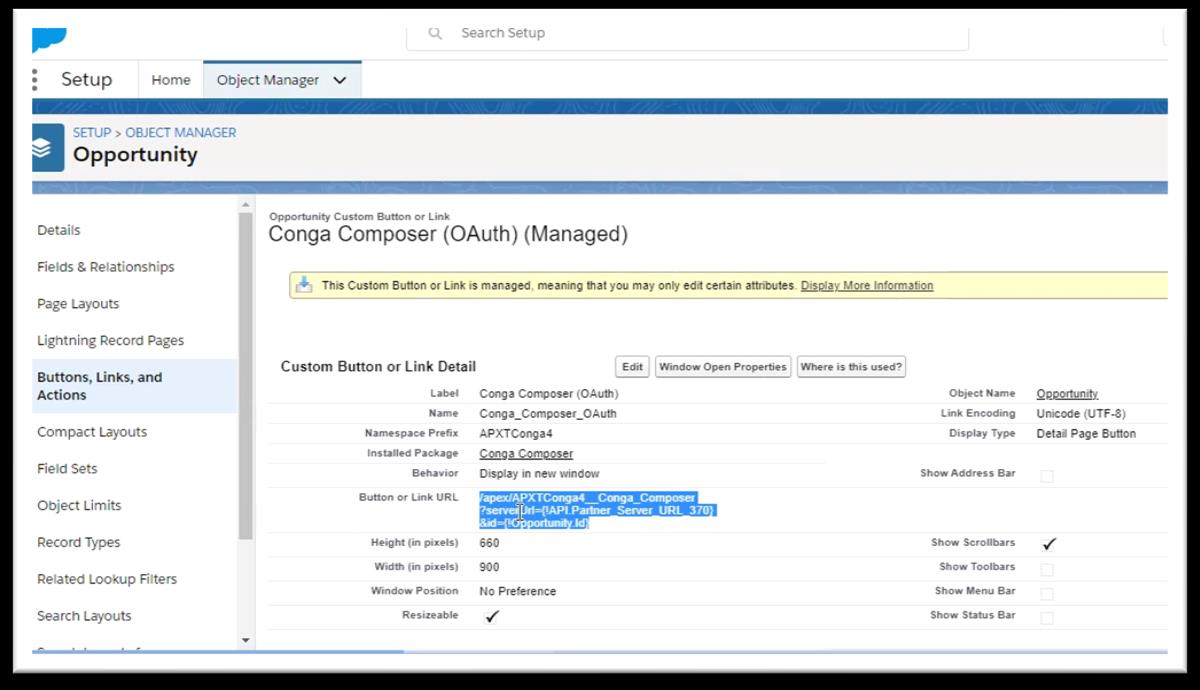Open Fields & Relationships in sidebar

[106, 267]
